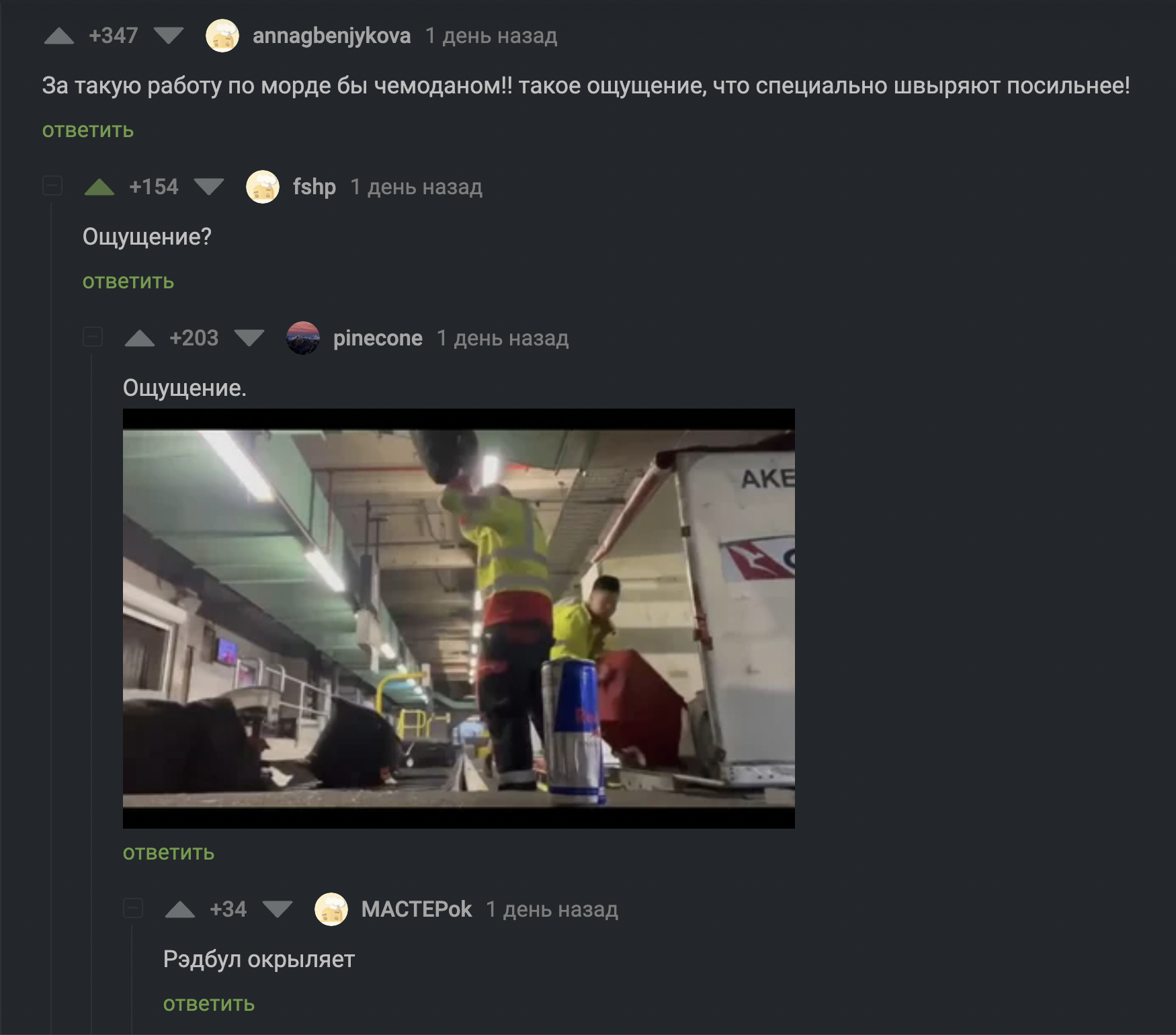The height and width of the screenshot is (1035, 1176).
Task: Upvote fshp's comment
Action: click(x=99, y=187)
